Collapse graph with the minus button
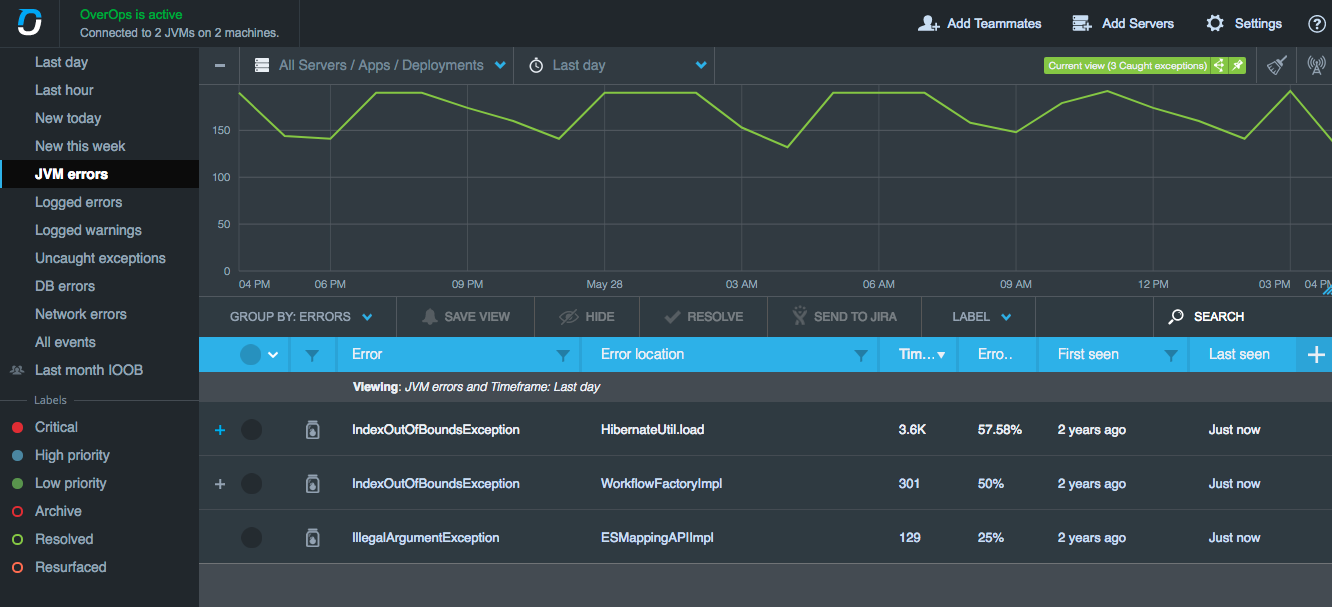The image size is (1332, 607). tap(220, 65)
